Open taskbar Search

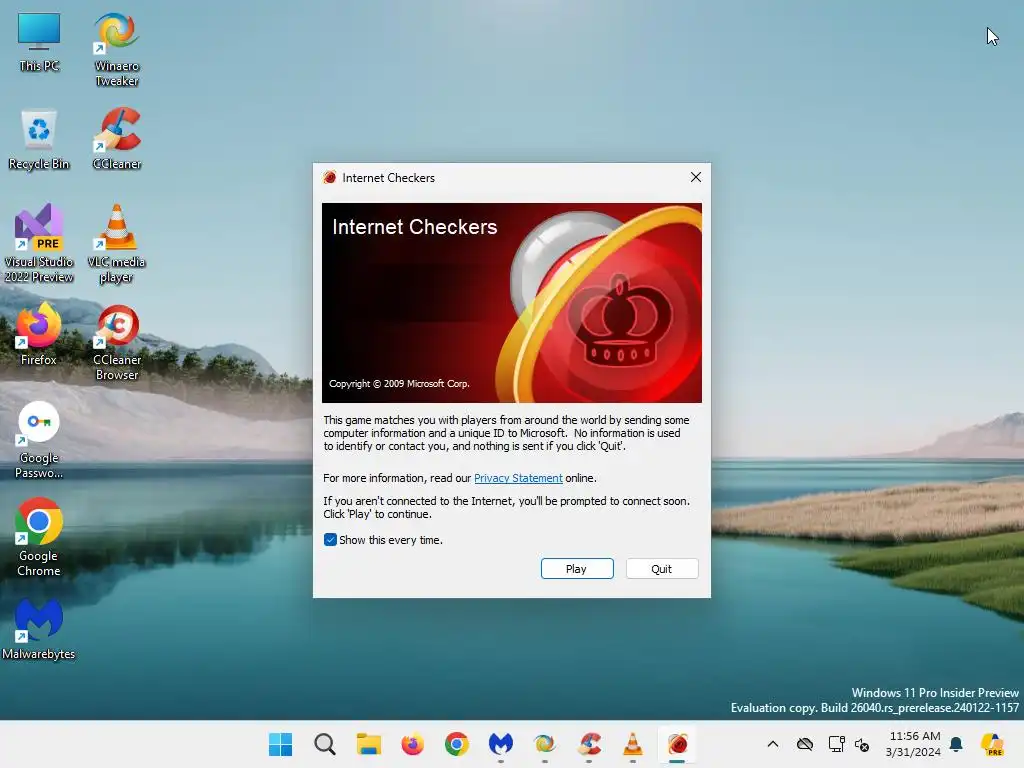(x=325, y=744)
